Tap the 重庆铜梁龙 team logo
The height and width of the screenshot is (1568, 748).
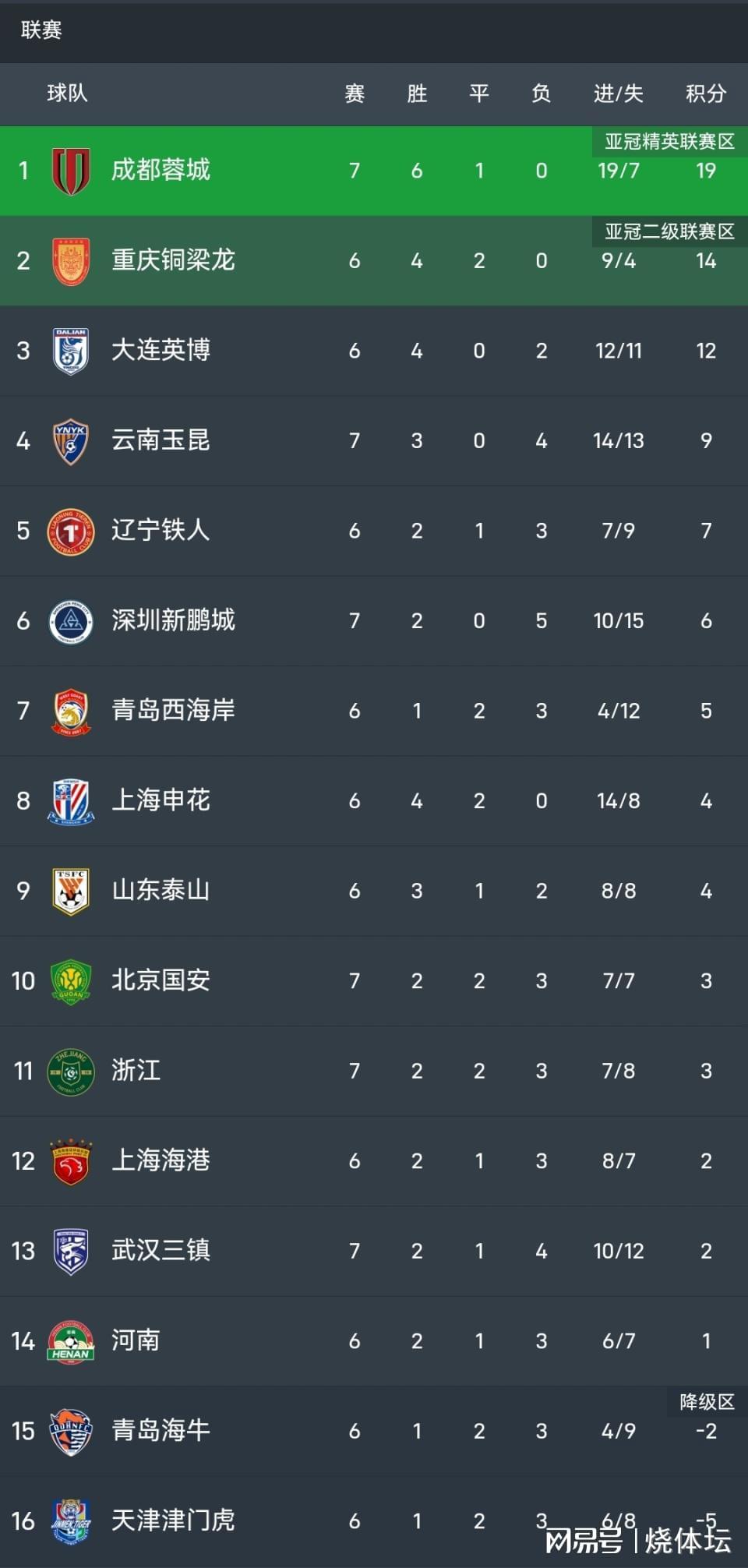pos(71,261)
